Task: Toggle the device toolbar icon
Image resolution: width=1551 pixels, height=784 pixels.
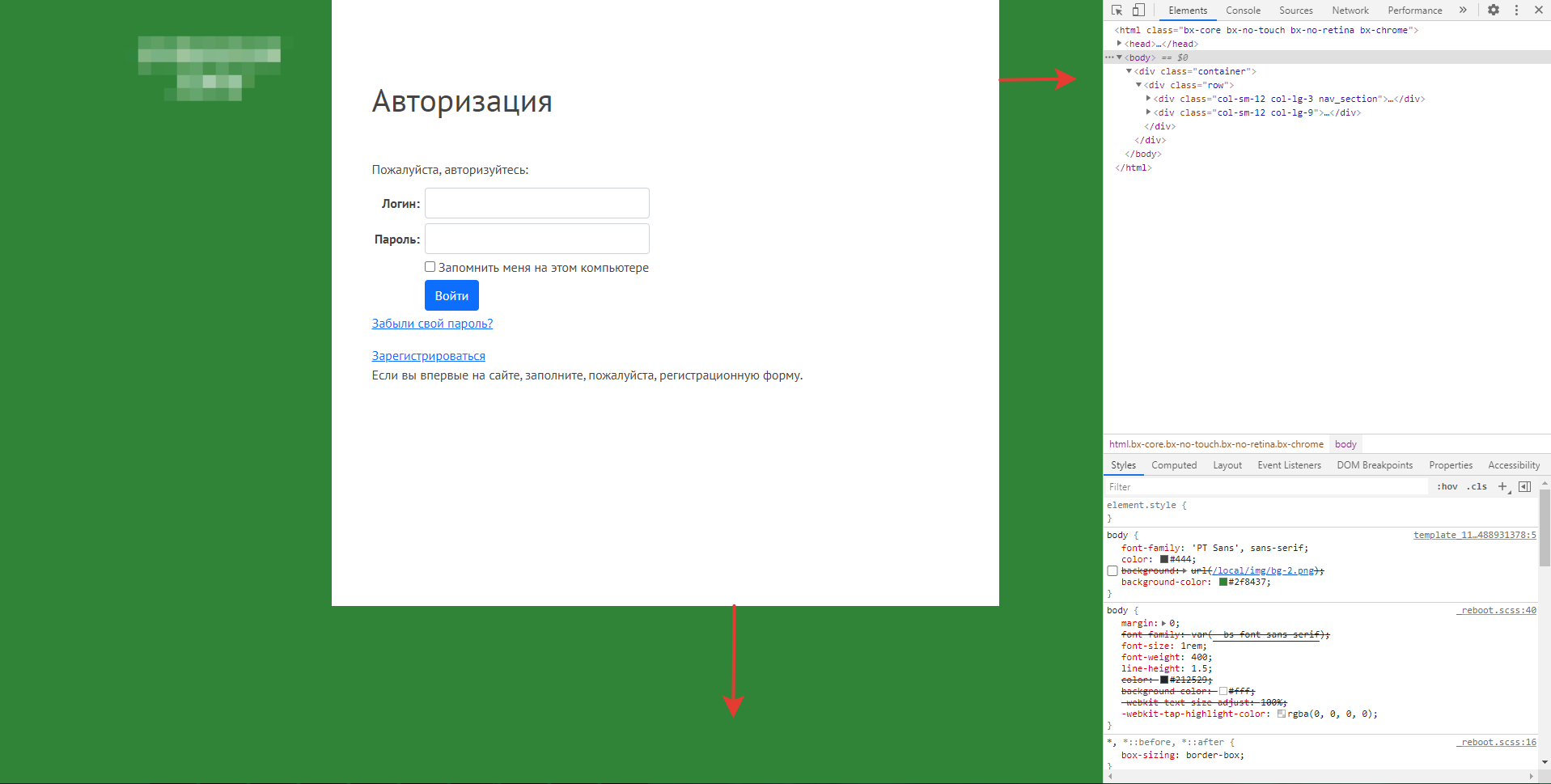Action: click(x=1138, y=10)
